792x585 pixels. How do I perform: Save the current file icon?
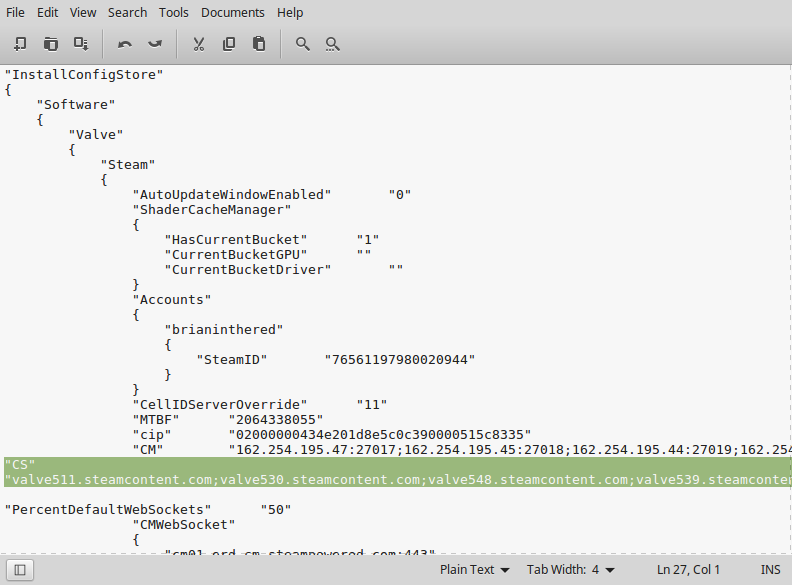click(81, 44)
